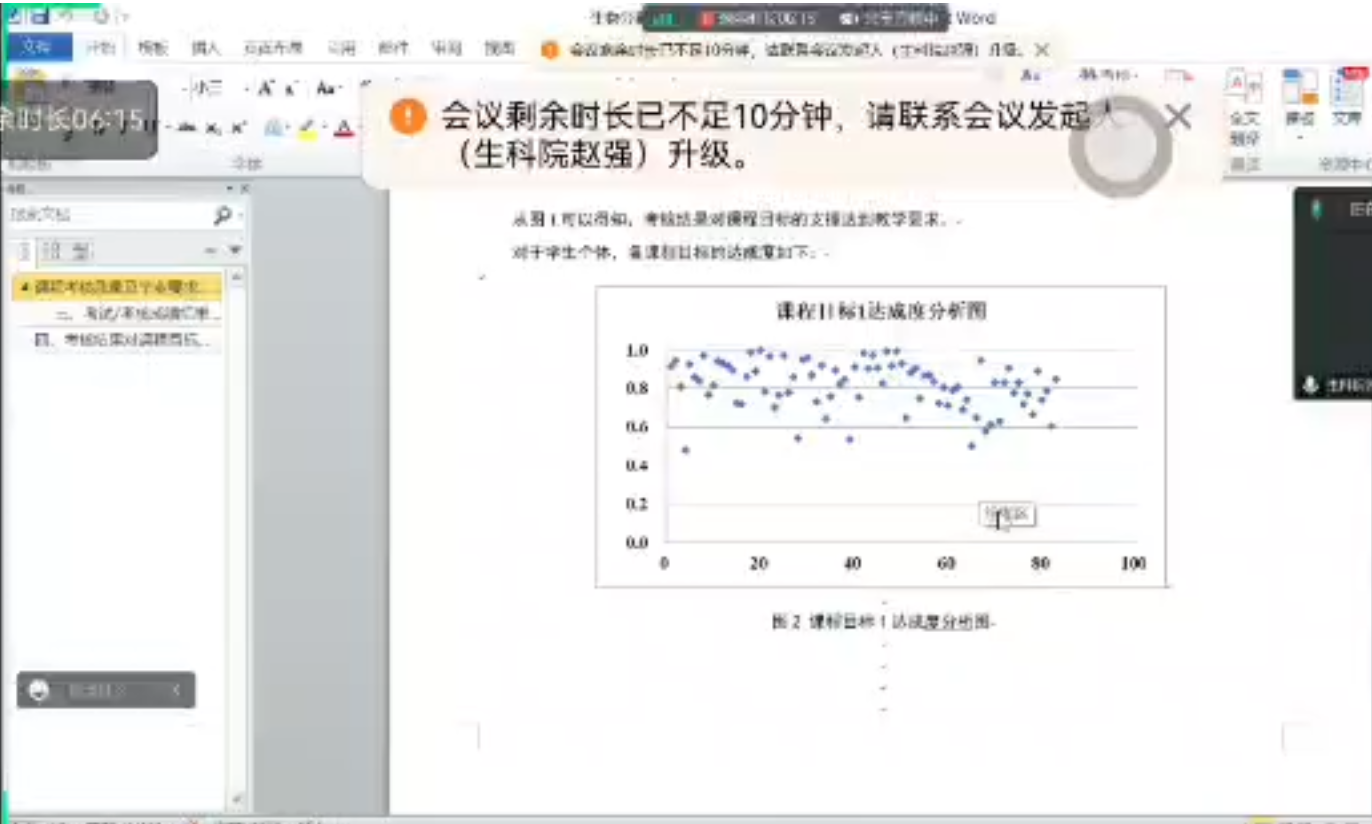The height and width of the screenshot is (824, 1372).
Task: Close the small meeting notification bar
Action: coord(1041,49)
